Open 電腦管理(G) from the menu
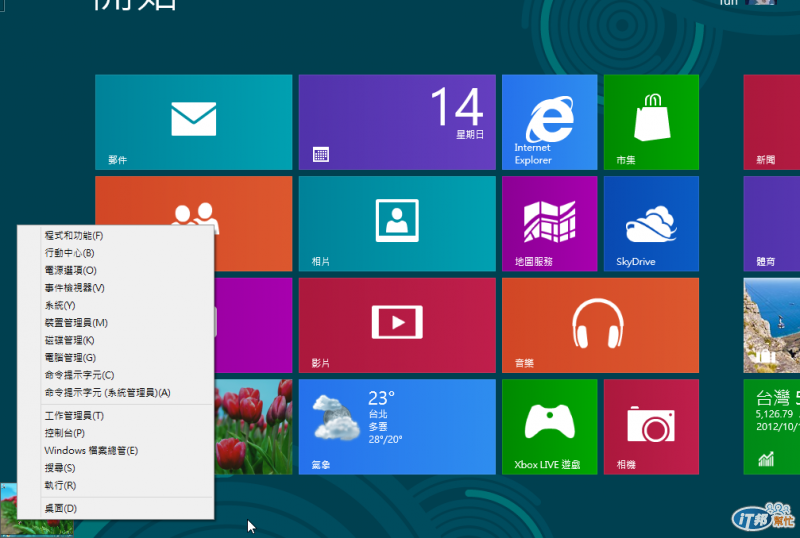Viewport: 800px width, 538px height. pos(115,357)
